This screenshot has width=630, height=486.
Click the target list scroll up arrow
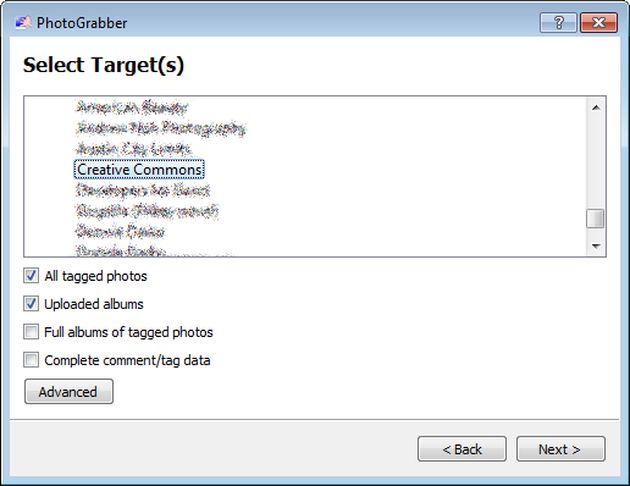click(x=596, y=108)
